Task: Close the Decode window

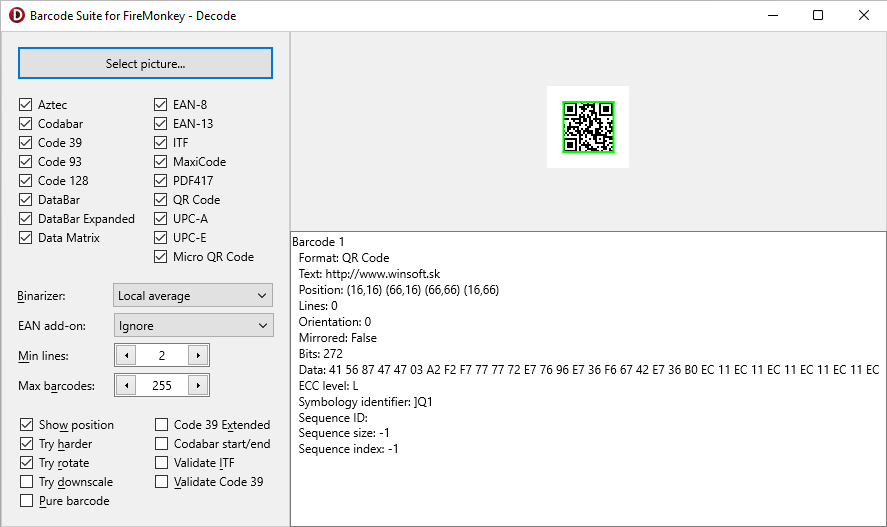Action: [863, 15]
